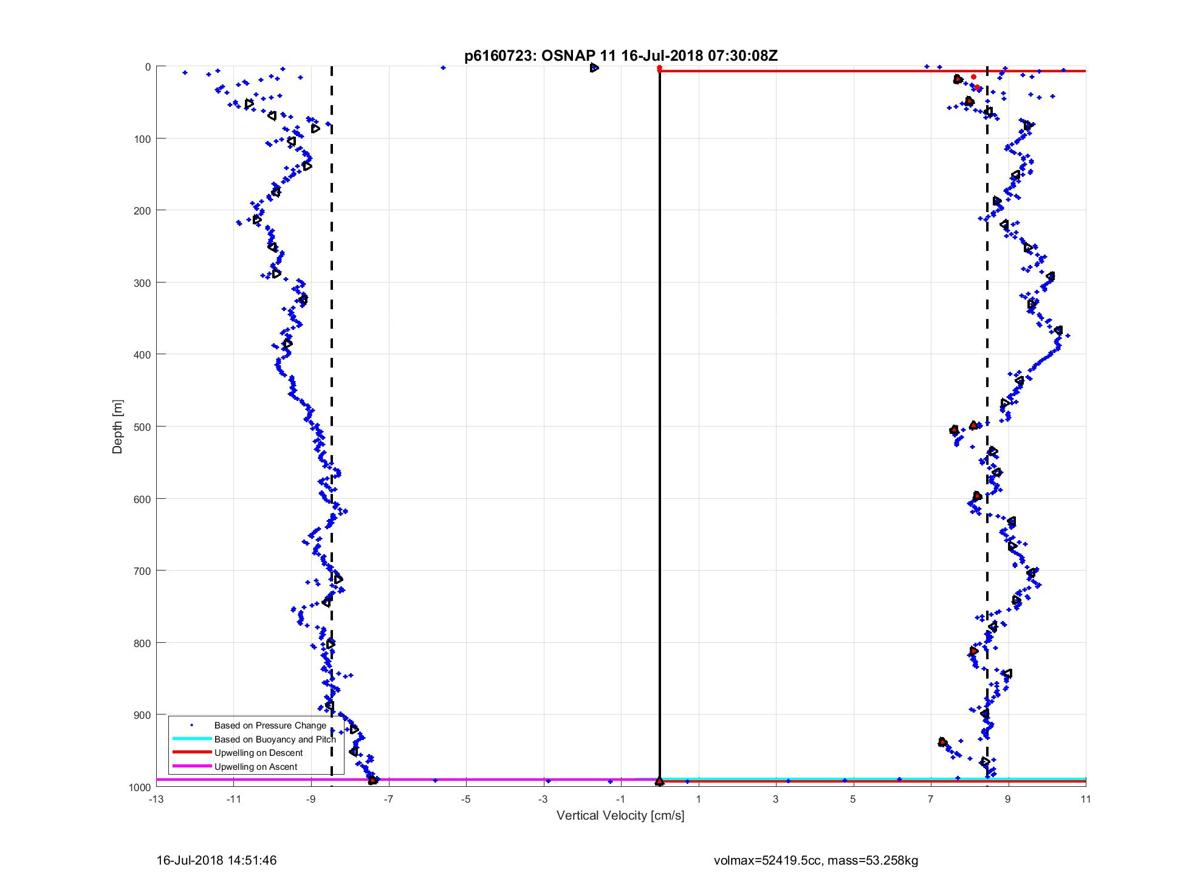Click the depth axis tick label "300"
The image size is (1200, 885).
[x=142, y=283]
